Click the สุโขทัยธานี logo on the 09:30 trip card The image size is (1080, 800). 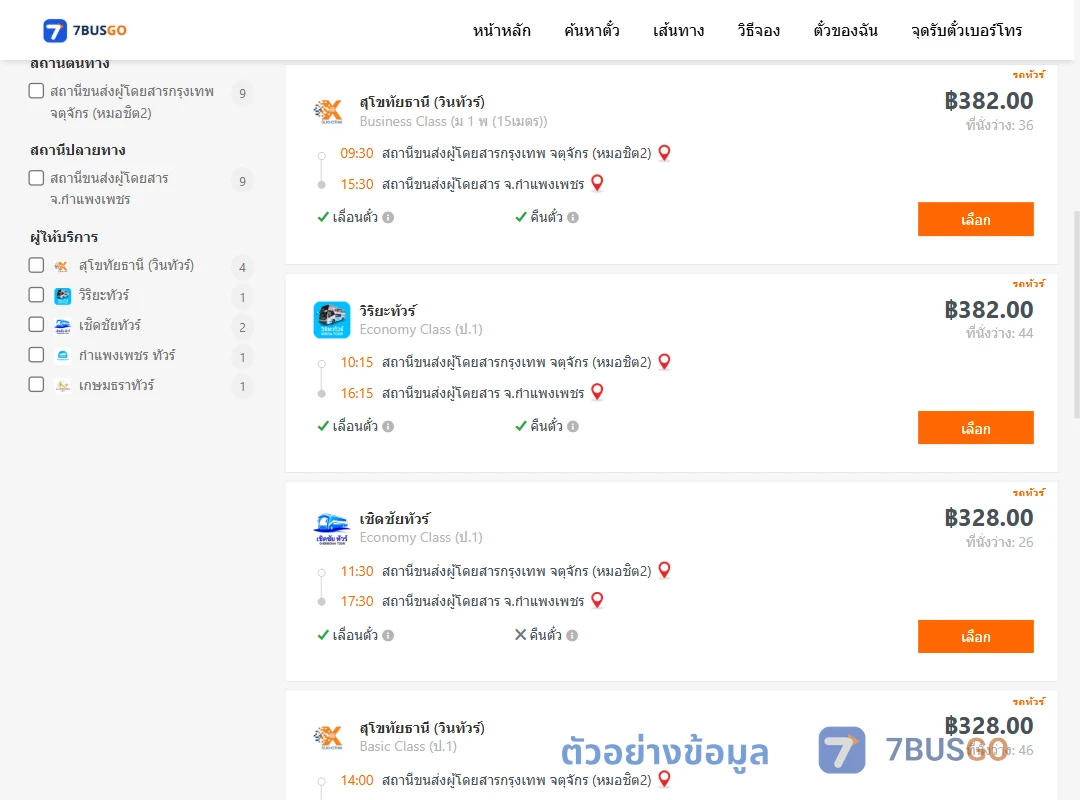pyautogui.click(x=329, y=111)
